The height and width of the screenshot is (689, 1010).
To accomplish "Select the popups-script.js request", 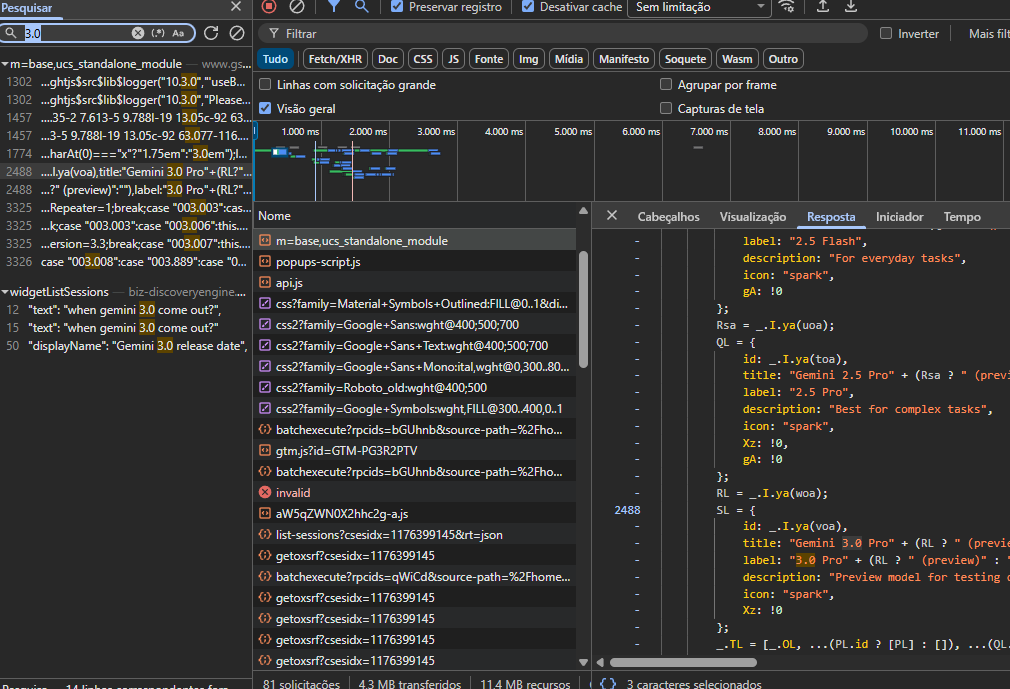I will (318, 262).
